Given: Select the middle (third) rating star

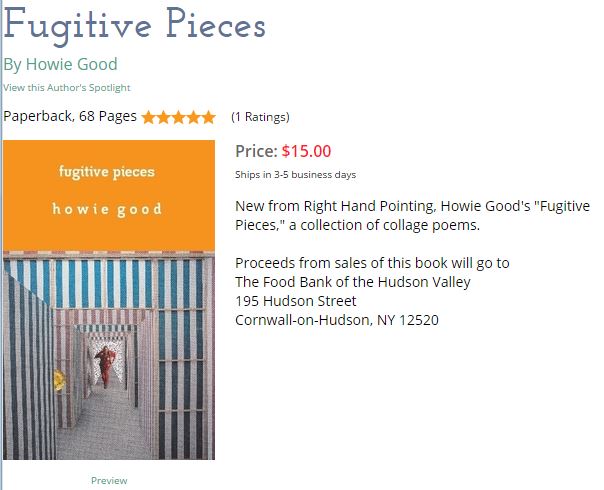Looking at the screenshot, I should 179,117.
